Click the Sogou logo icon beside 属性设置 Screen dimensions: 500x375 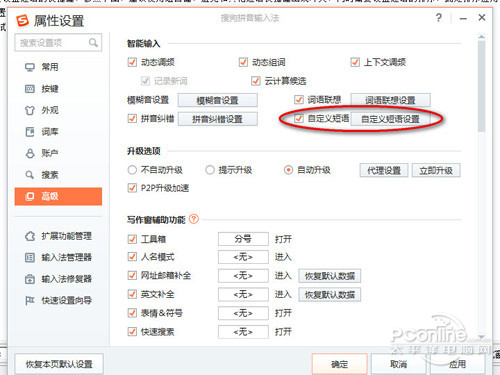tap(23, 21)
